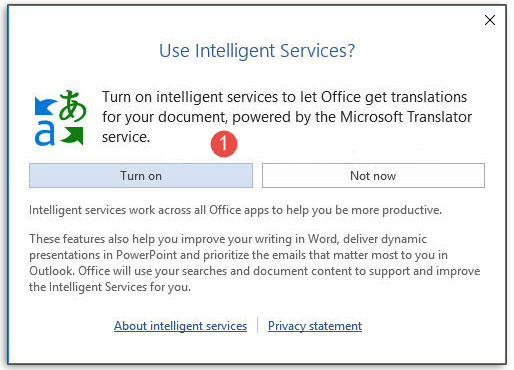
Task: Click the words Microsoft Translator in the description
Action: coord(406,117)
